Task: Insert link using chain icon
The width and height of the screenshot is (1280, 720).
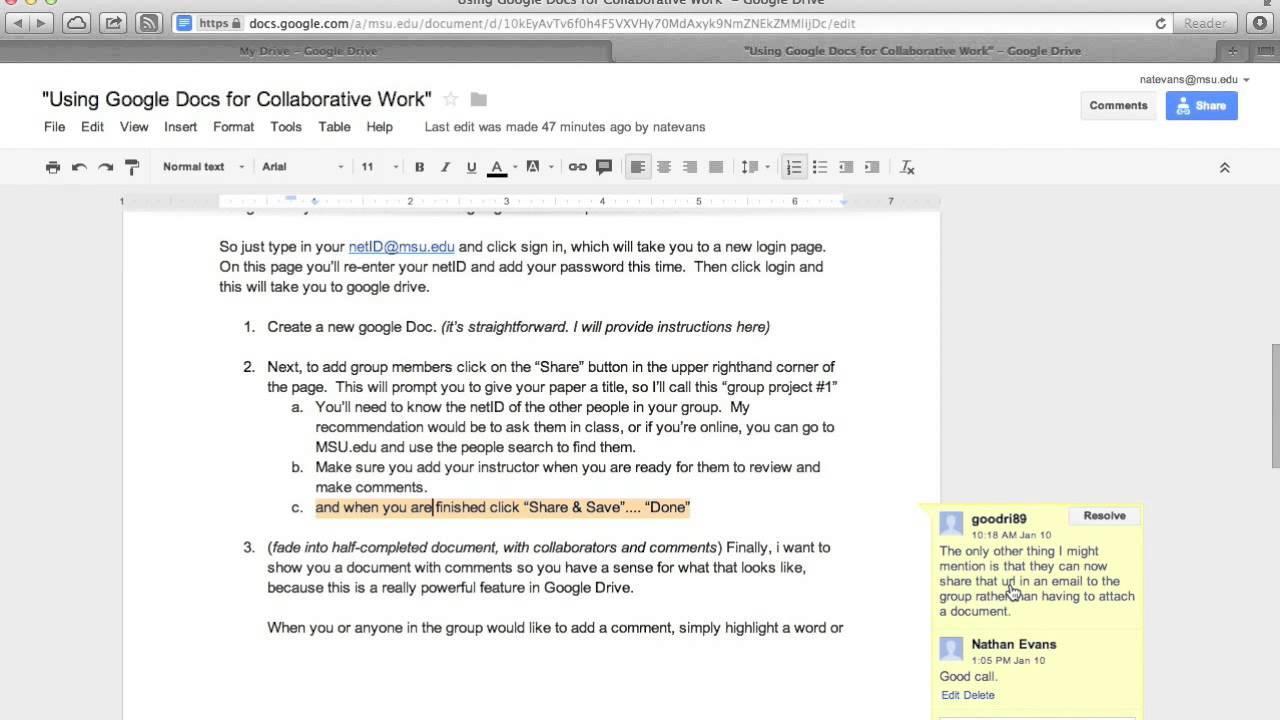Action: (577, 167)
